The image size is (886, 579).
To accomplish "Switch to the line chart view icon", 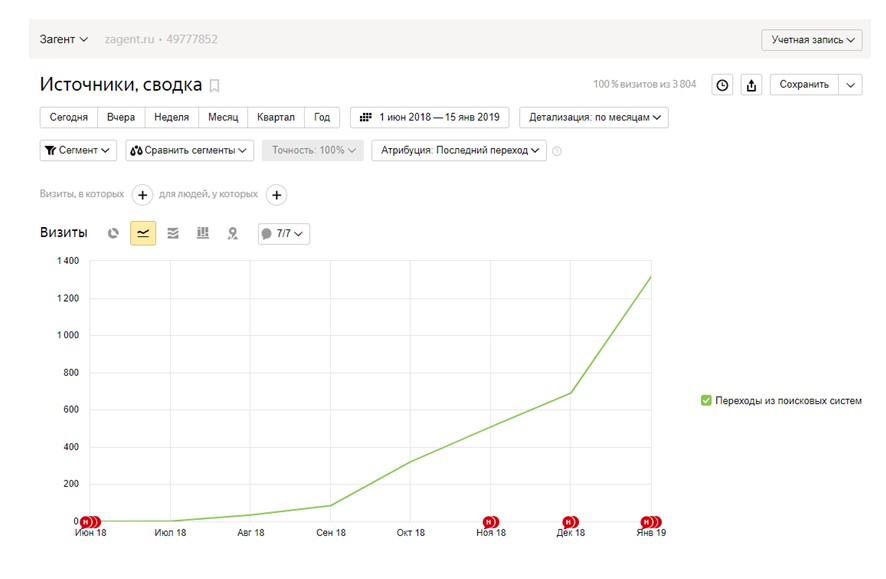I will coord(143,233).
